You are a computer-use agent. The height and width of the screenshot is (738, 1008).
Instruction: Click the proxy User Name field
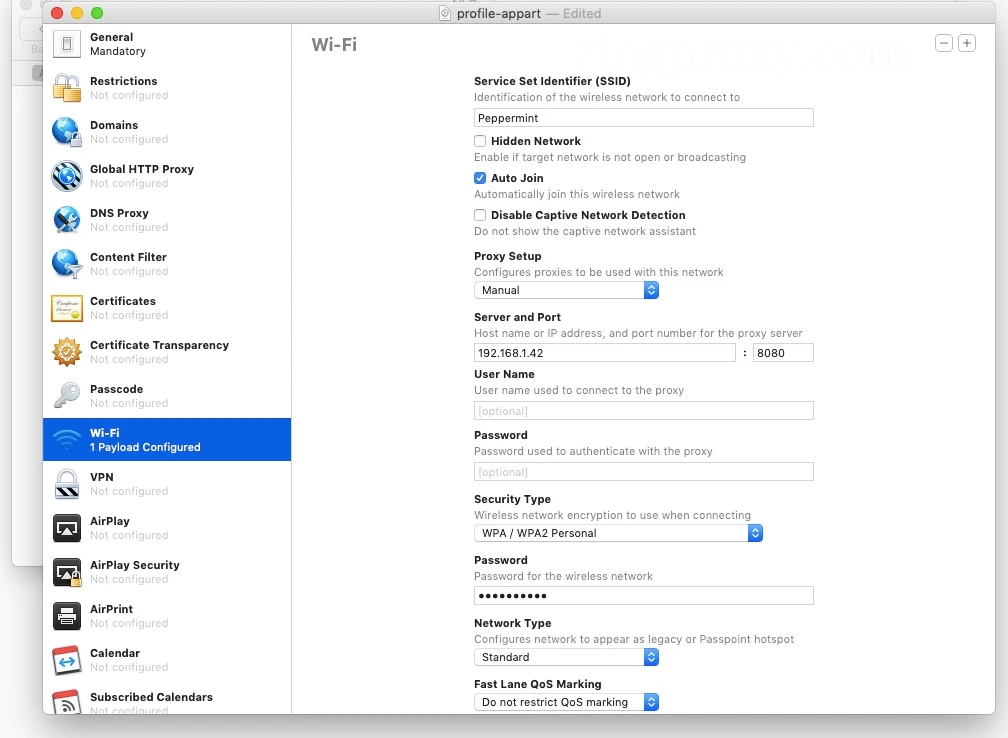[x=644, y=411]
